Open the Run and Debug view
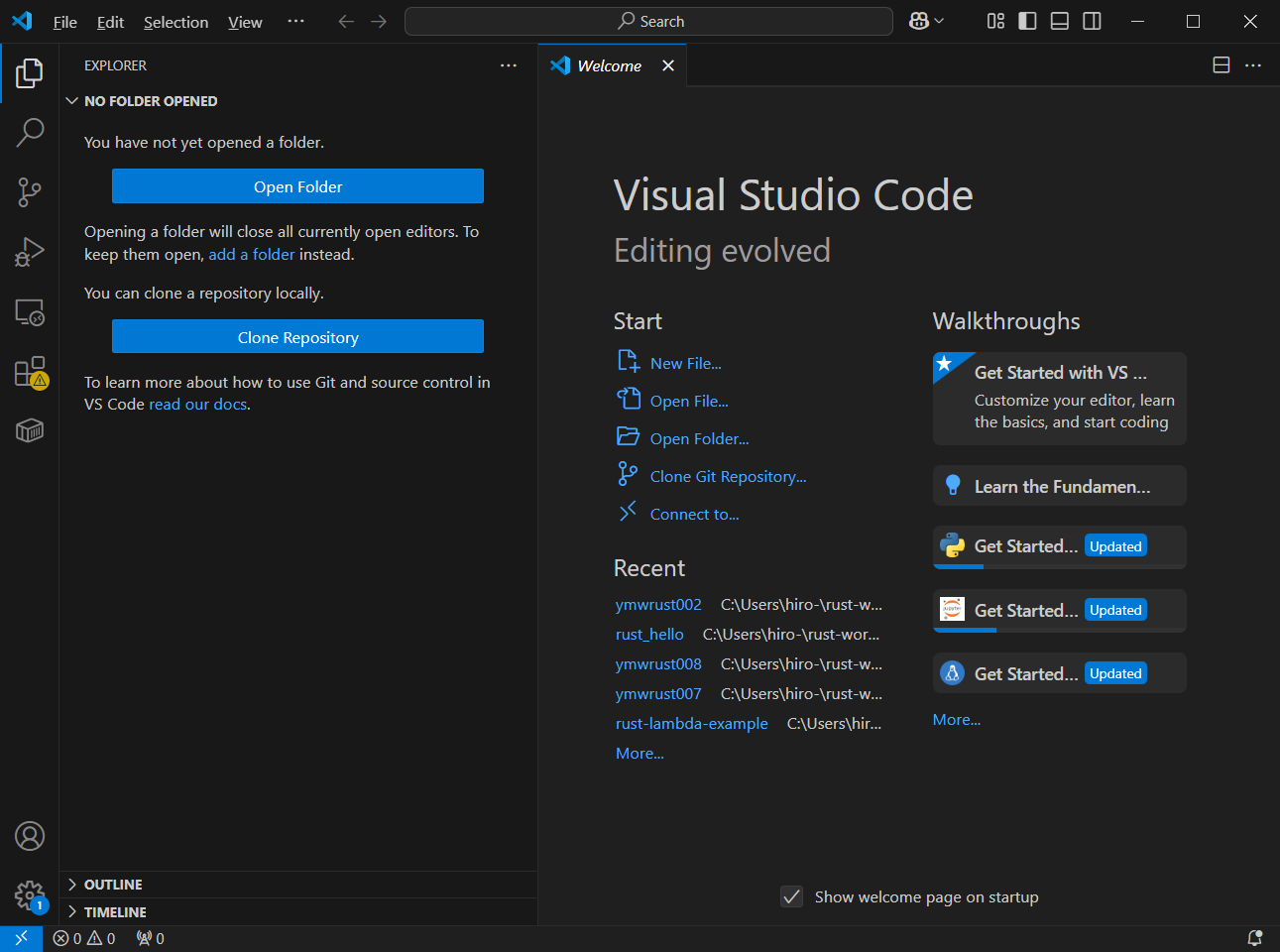Image resolution: width=1280 pixels, height=952 pixels. click(30, 252)
